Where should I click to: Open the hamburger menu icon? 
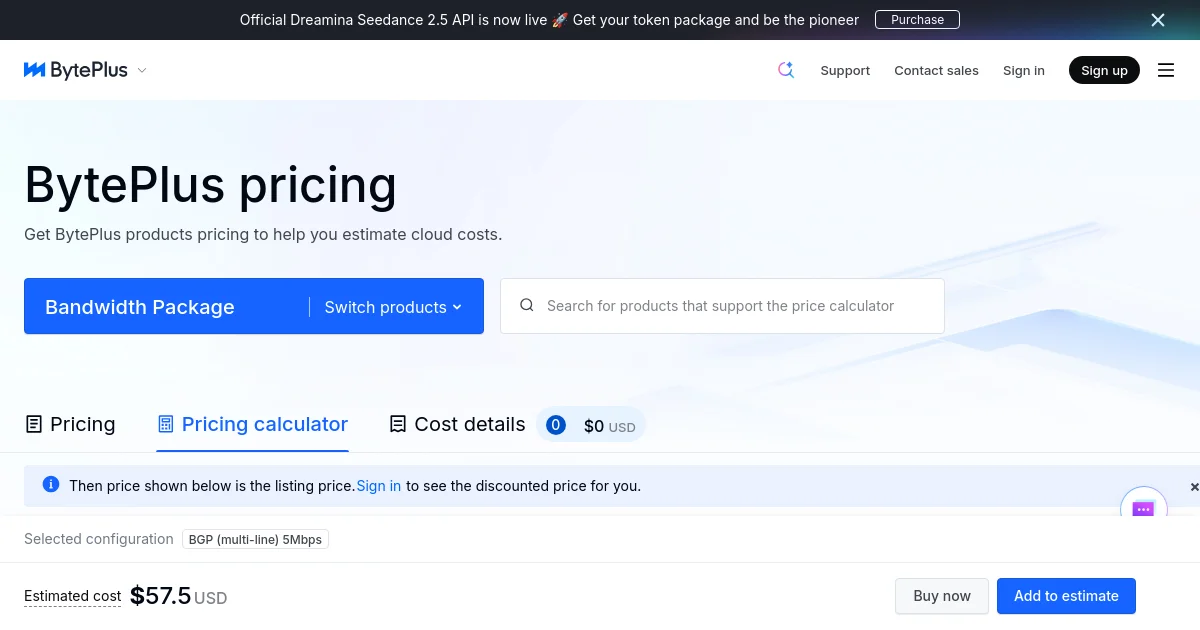coord(1166,70)
